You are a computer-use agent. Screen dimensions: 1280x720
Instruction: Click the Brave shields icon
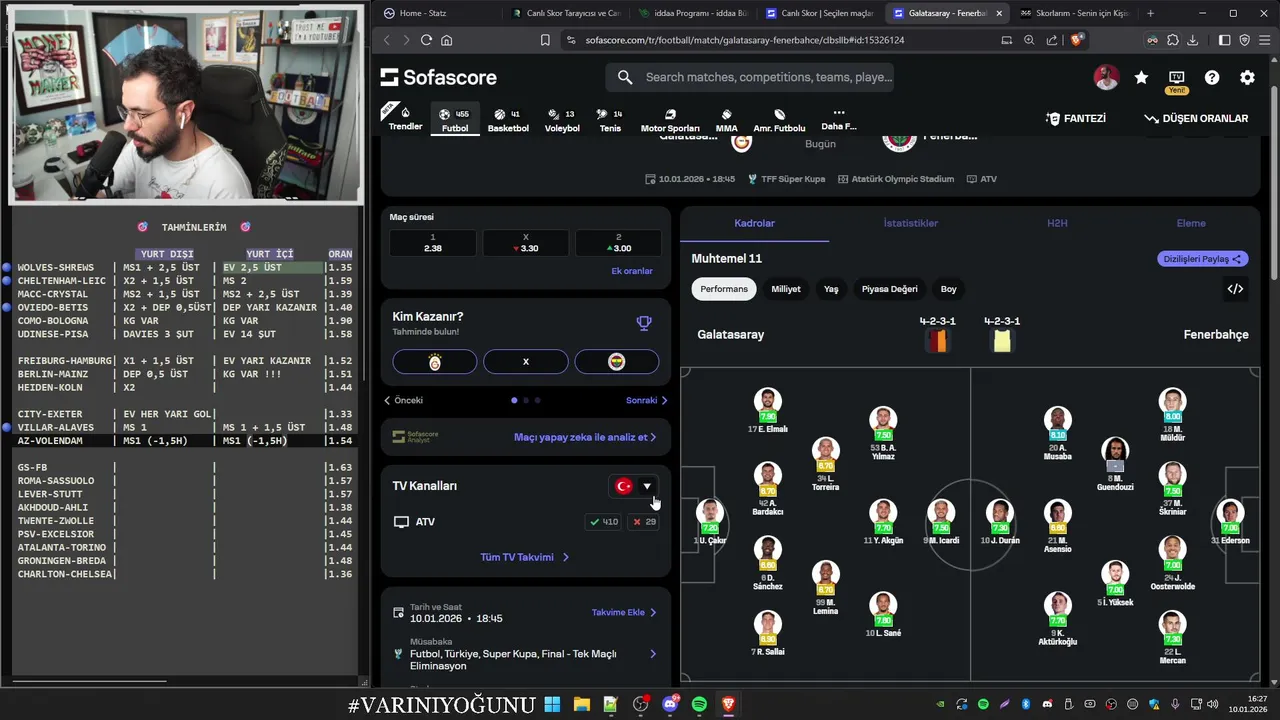click(1076, 40)
